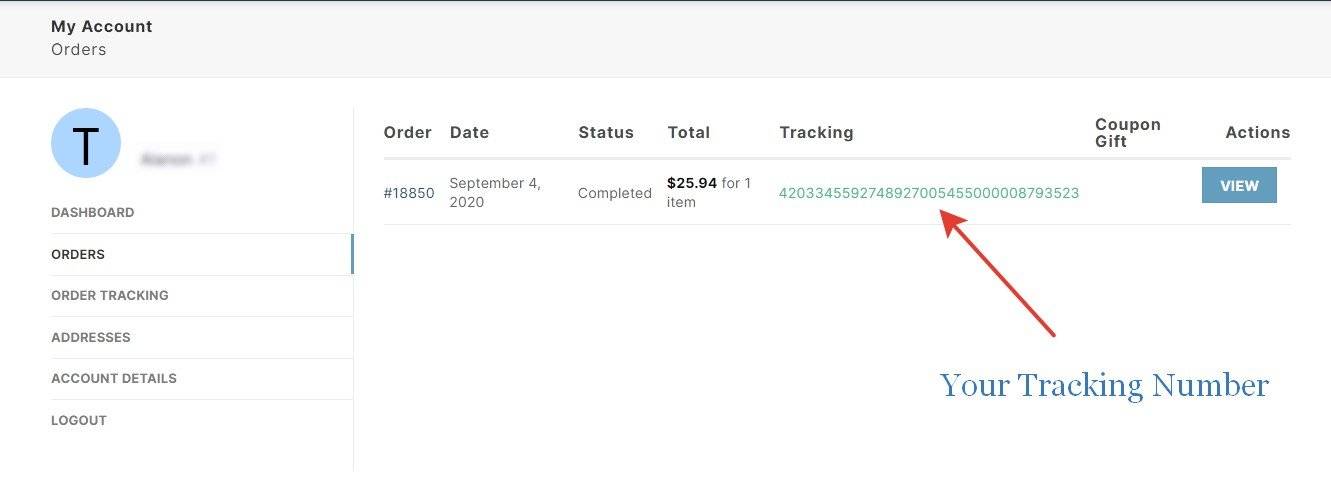
Task: Click the My Account page heading
Action: tap(102, 27)
